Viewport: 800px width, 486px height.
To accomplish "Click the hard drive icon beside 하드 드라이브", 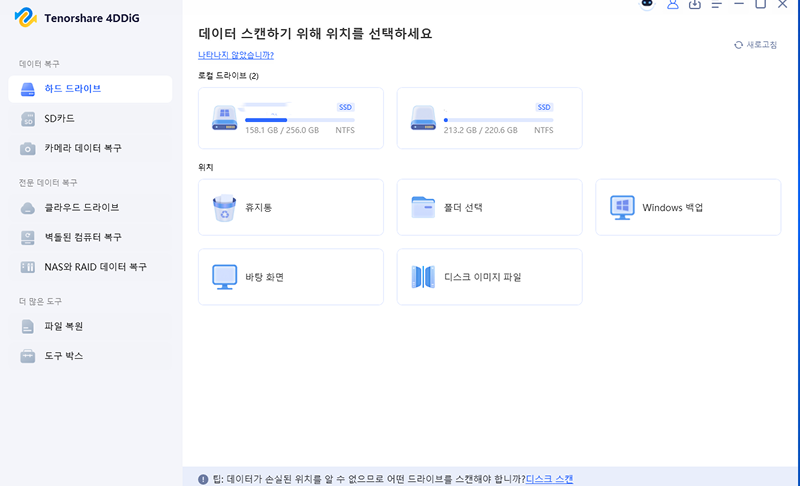I will [28, 89].
